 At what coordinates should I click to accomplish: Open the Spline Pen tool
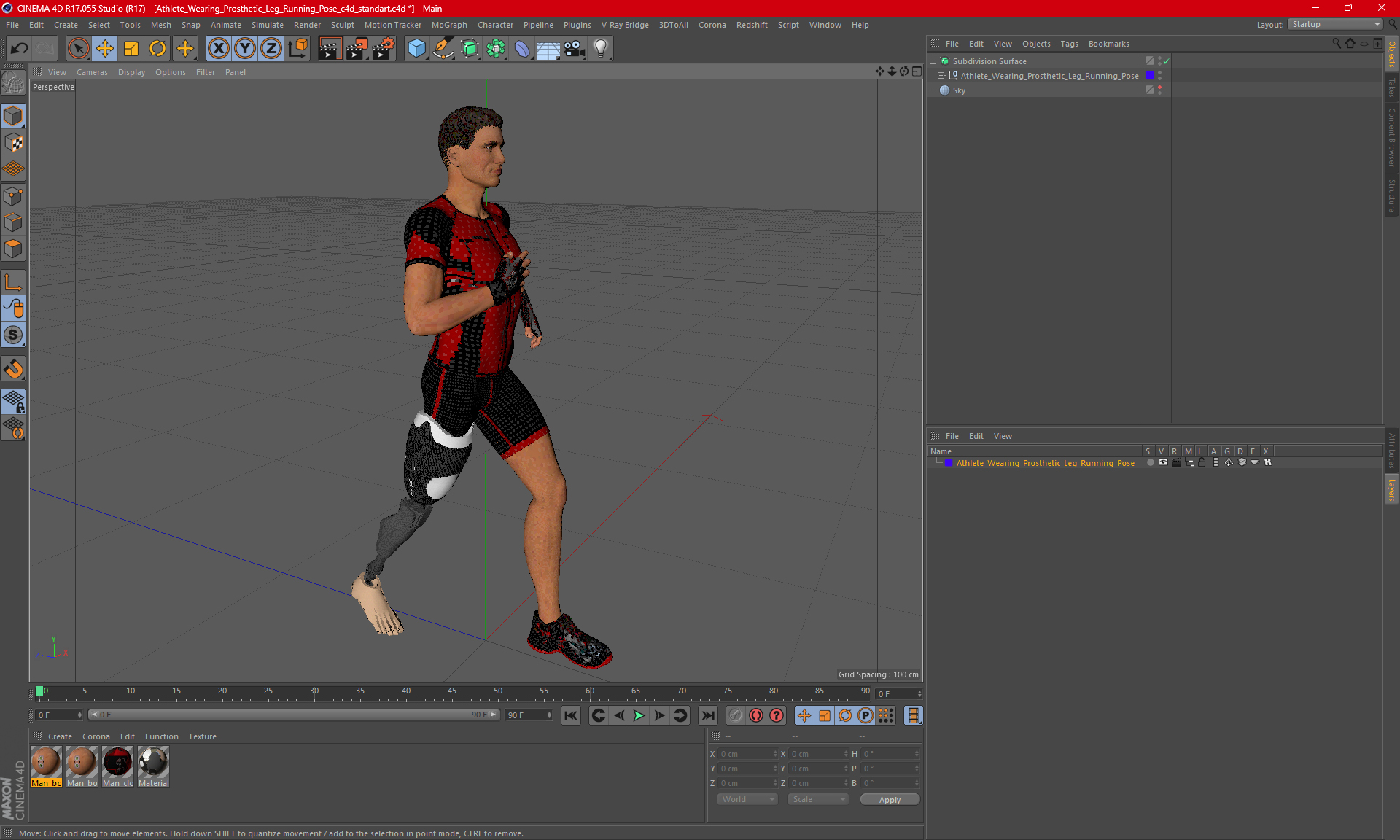point(443,48)
